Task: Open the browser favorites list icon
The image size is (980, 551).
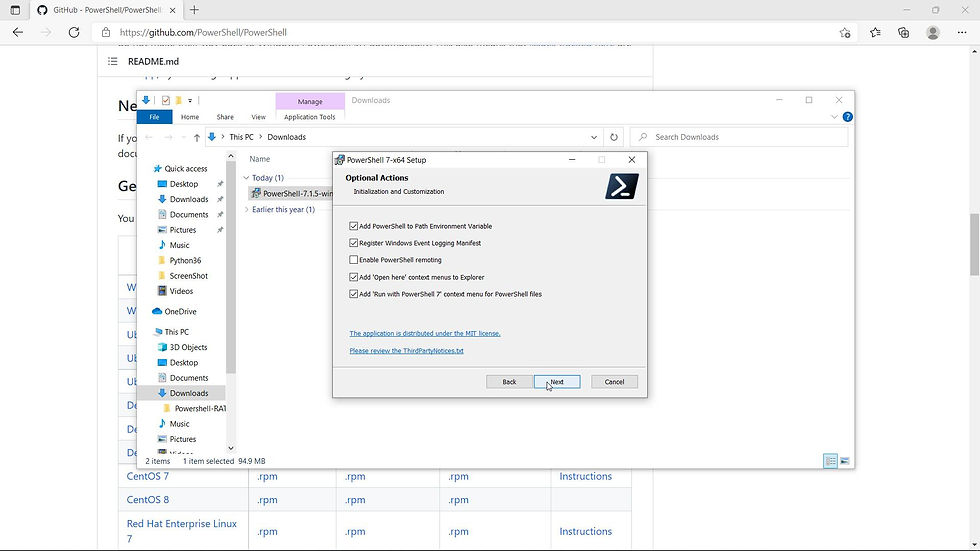Action: (875, 32)
